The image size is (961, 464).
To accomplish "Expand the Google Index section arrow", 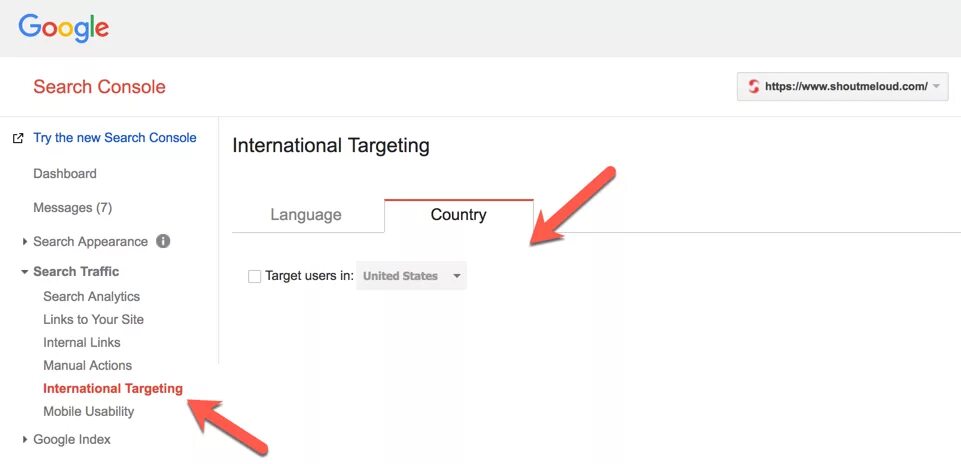I will pyautogui.click(x=25, y=439).
